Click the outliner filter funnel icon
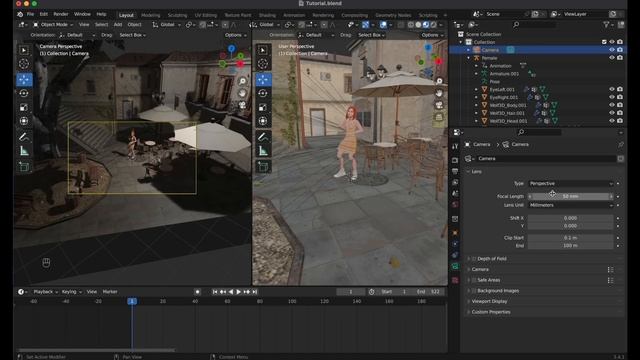Image resolution: width=640 pixels, height=360 pixels. tap(607, 25)
